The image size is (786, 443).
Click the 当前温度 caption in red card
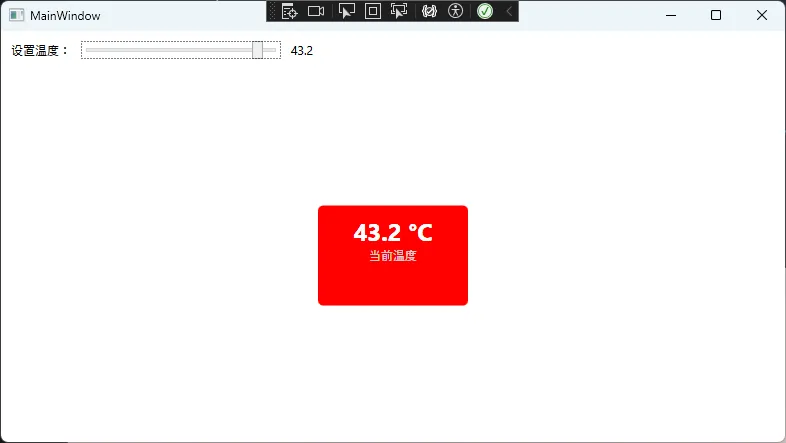coord(392,256)
